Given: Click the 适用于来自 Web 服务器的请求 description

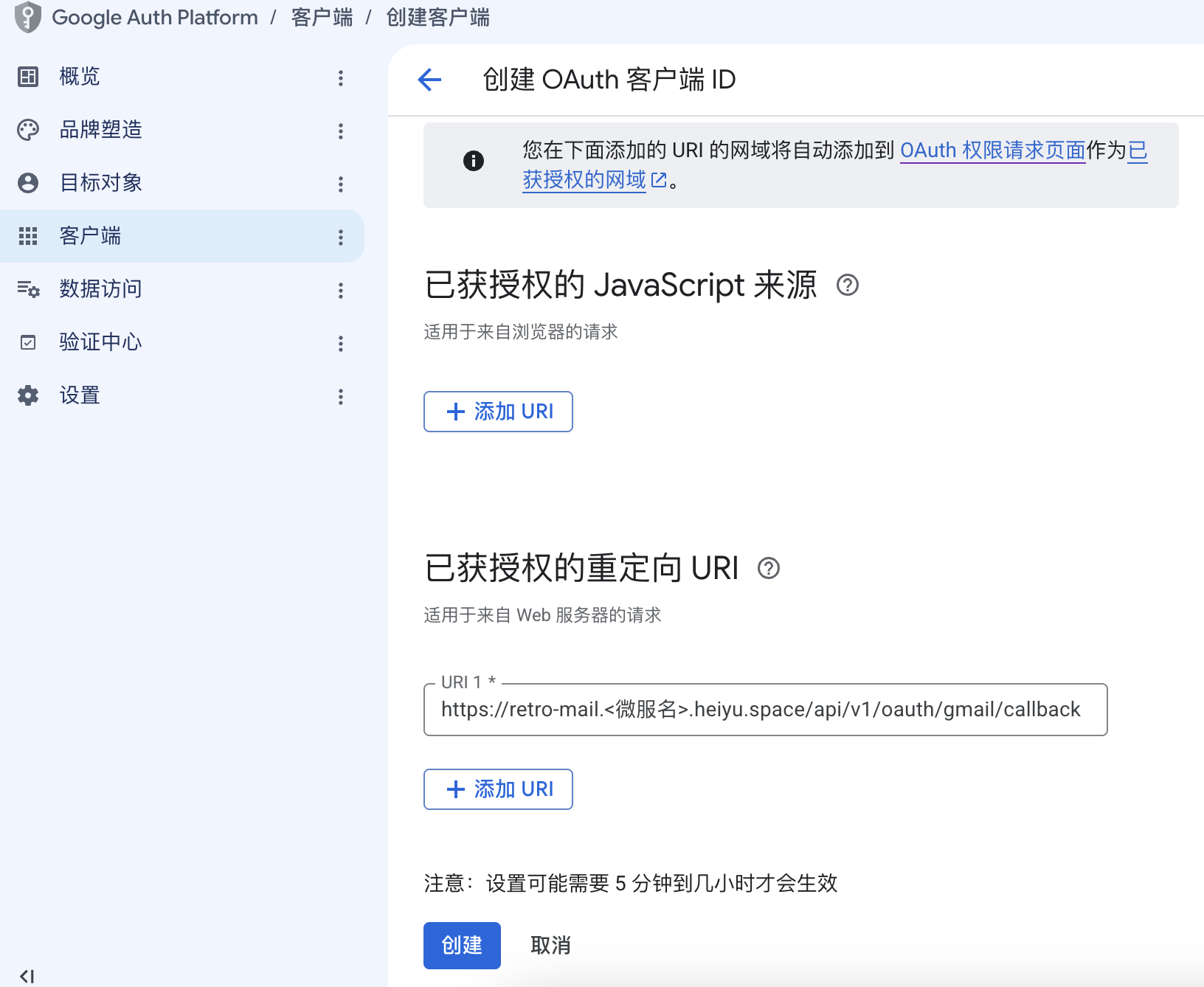Looking at the screenshot, I should (542, 615).
